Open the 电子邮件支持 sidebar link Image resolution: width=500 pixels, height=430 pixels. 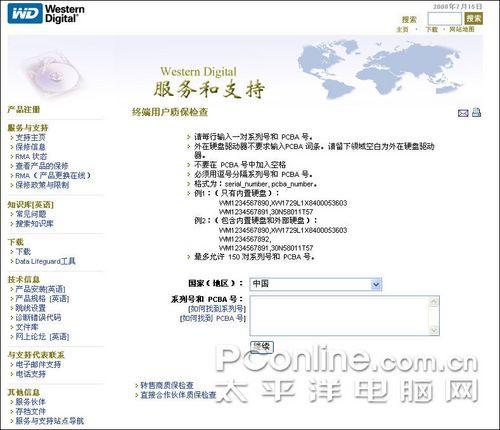pyautogui.click(x=38, y=364)
